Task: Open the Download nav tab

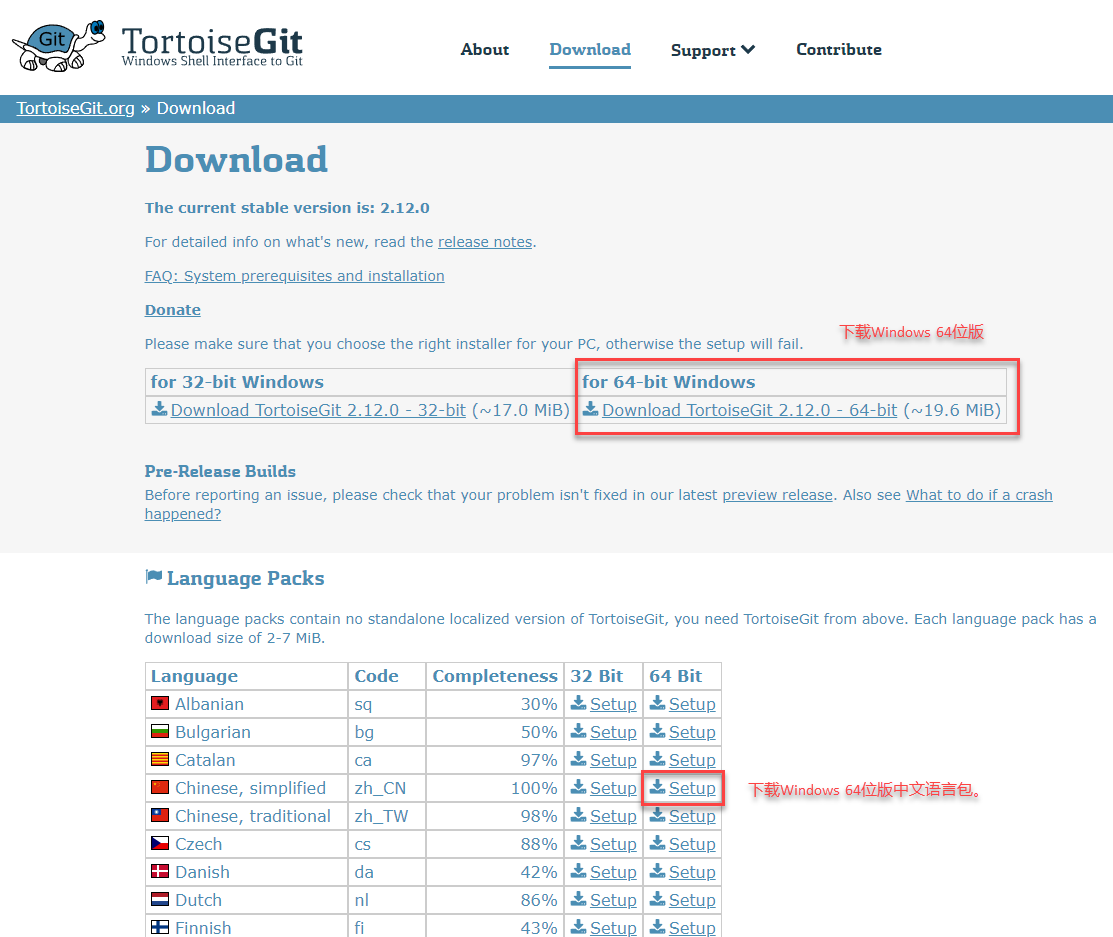Action: pyautogui.click(x=590, y=50)
